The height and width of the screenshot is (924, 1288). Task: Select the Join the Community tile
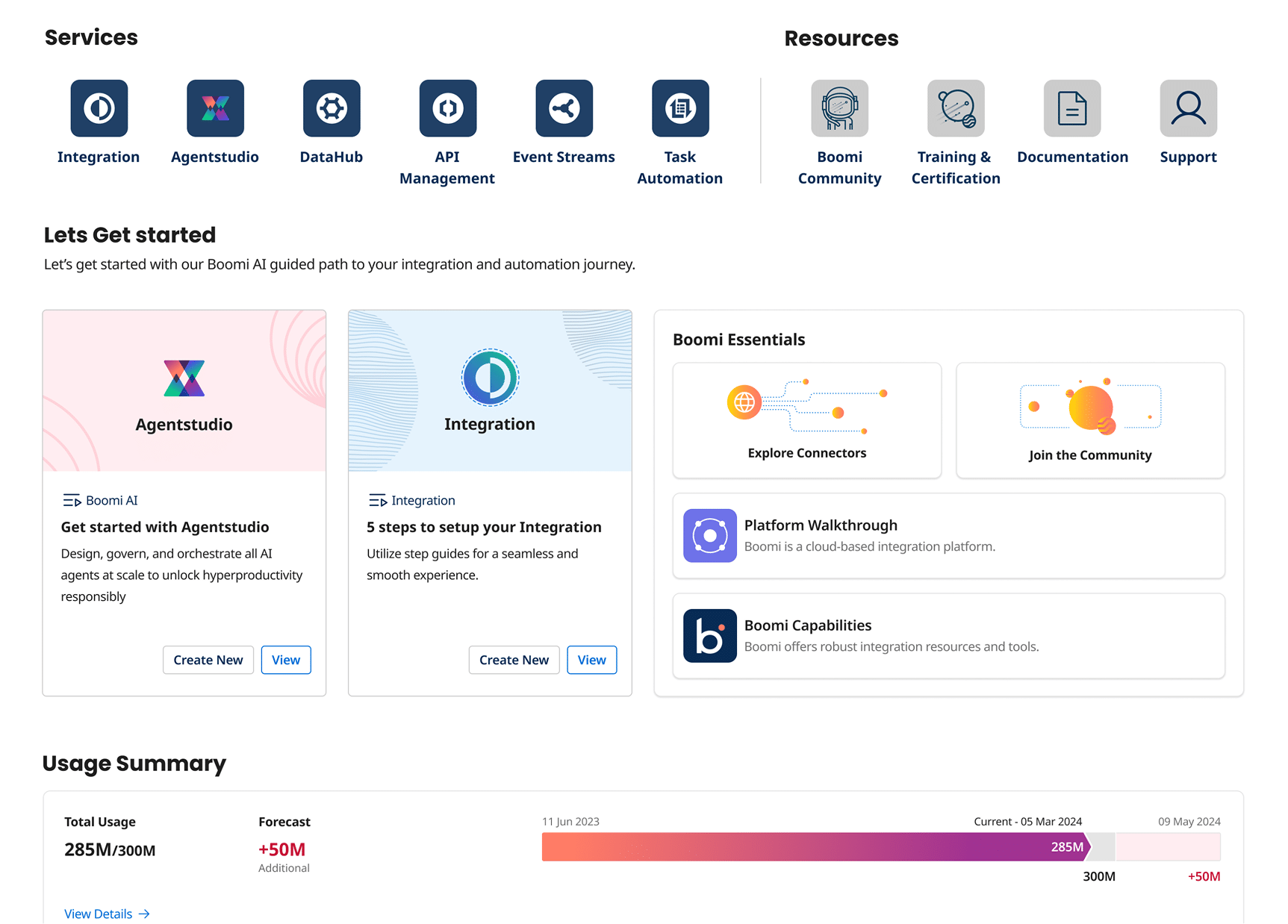(1089, 419)
